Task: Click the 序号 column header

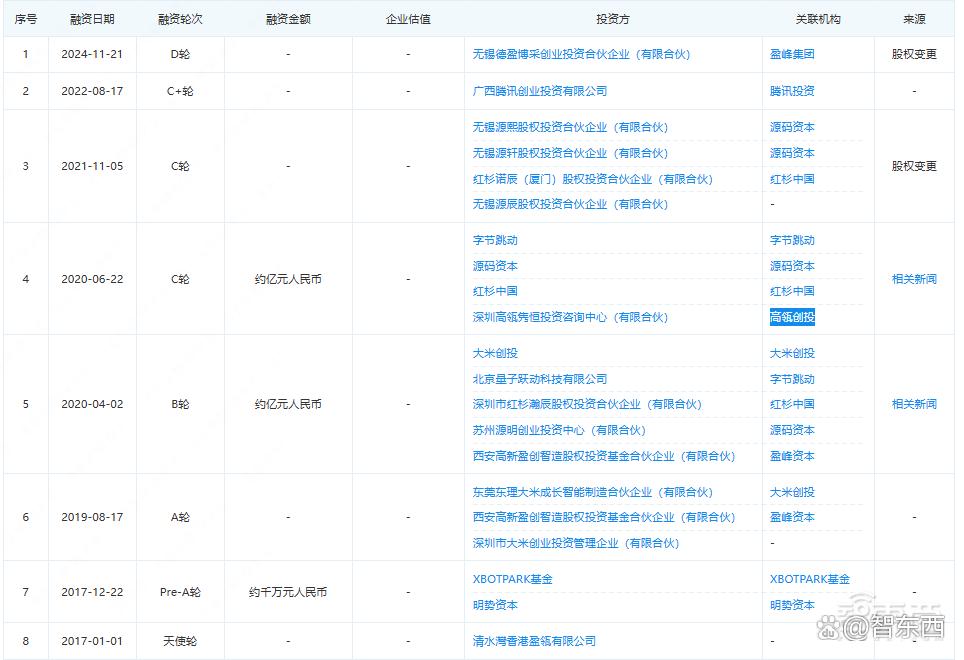Action: point(26,19)
